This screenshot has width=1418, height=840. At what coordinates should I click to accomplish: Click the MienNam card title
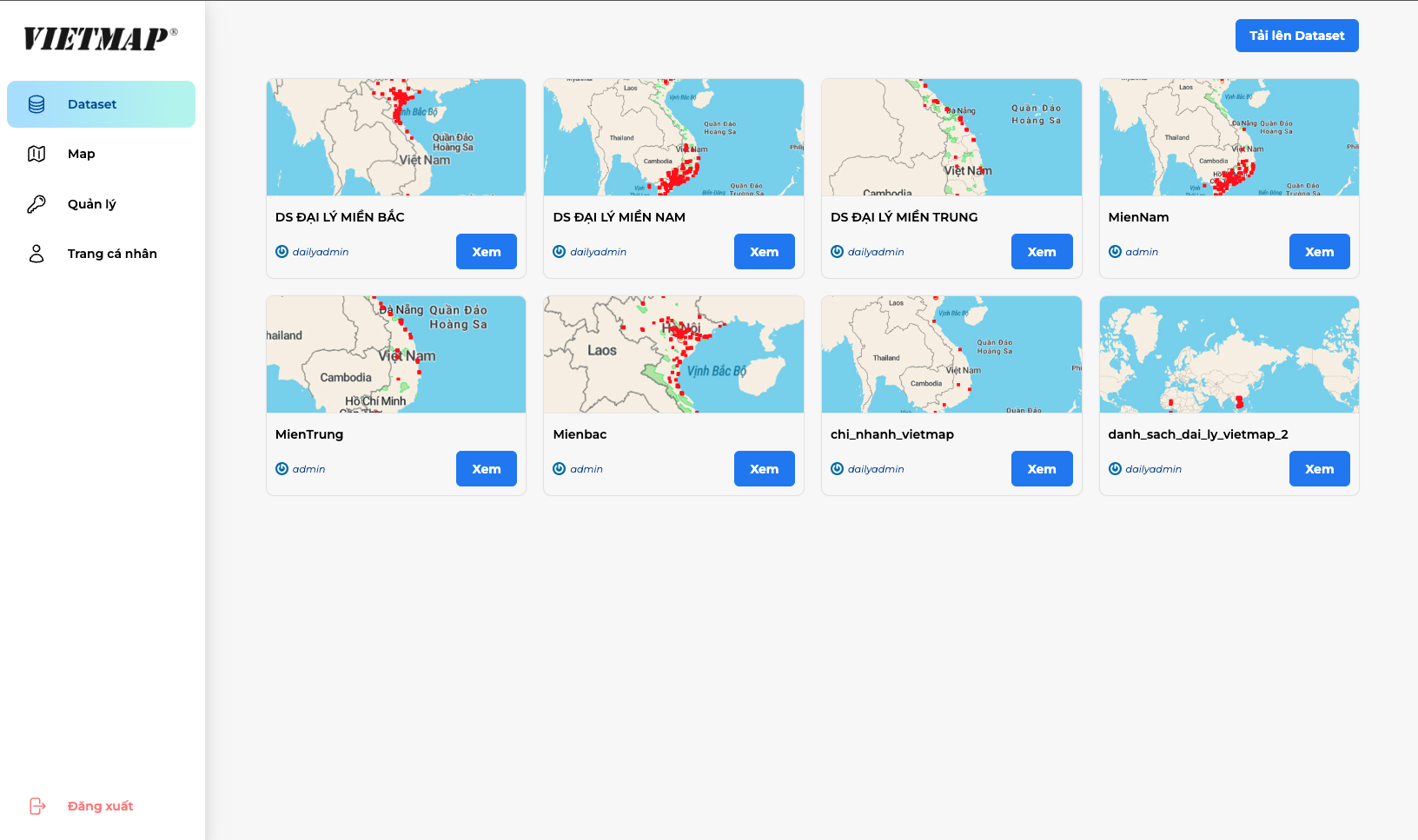tap(1139, 217)
